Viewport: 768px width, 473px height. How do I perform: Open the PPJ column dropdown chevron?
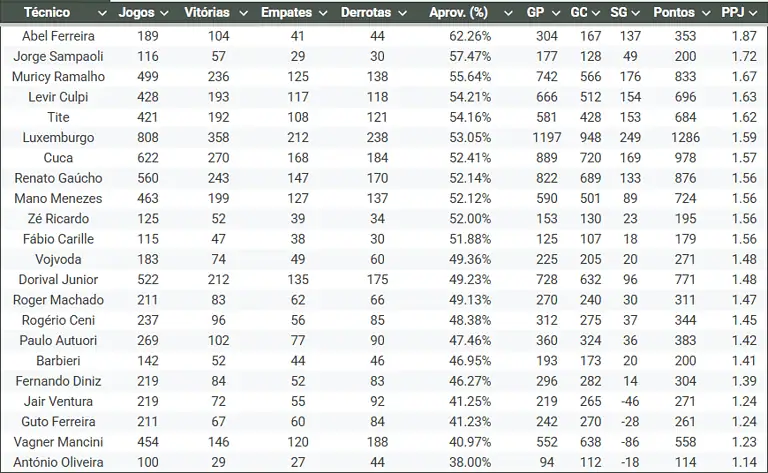756,13
